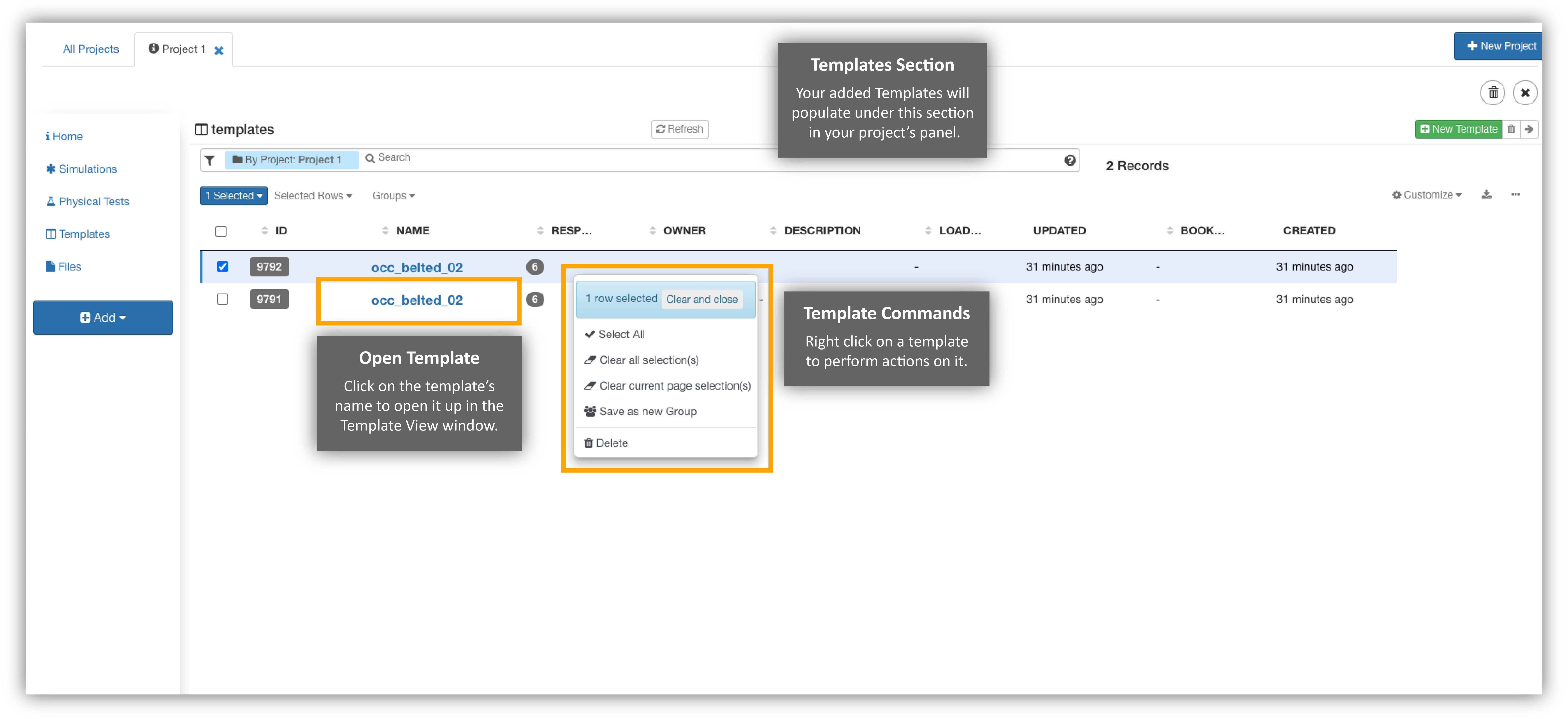Click the filter funnel icon
The image size is (1568, 719).
coord(209,160)
